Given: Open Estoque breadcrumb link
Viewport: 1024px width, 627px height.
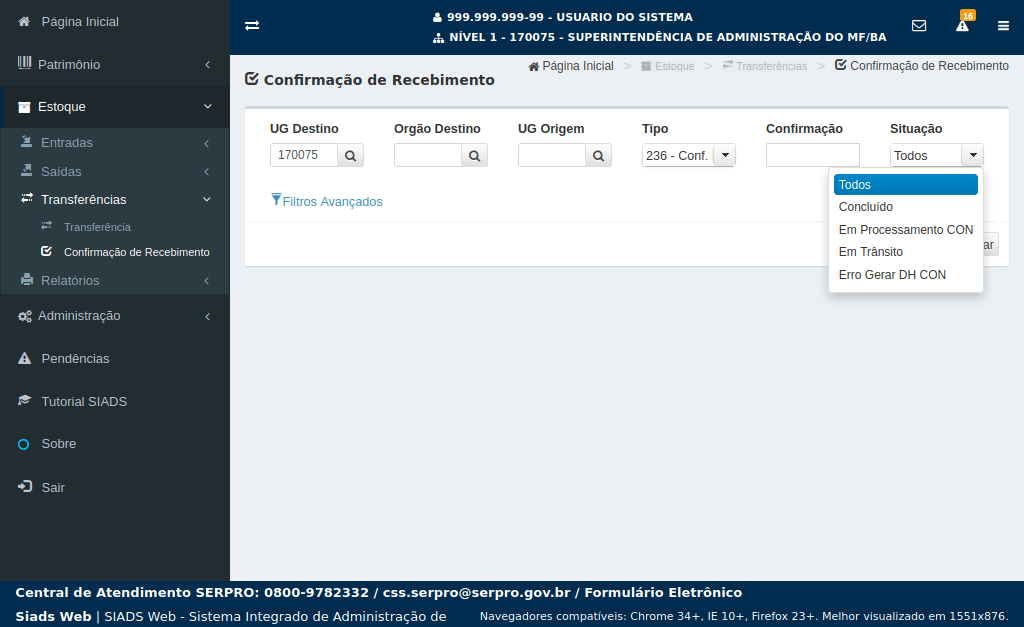Looking at the screenshot, I should 675,67.
